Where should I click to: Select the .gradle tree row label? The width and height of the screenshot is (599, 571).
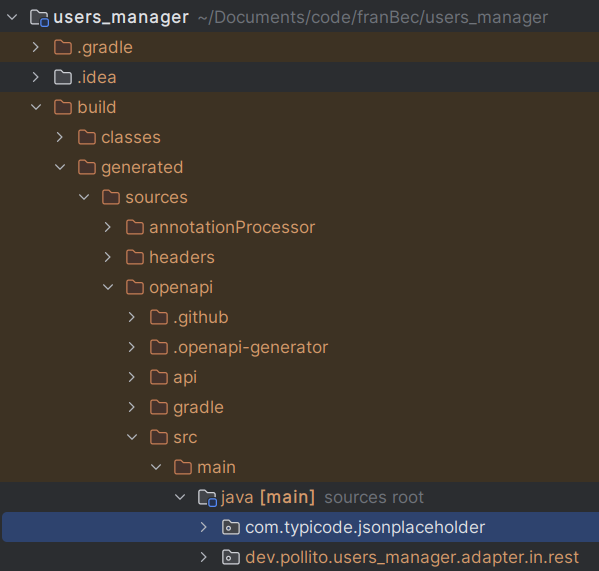[x=105, y=48]
